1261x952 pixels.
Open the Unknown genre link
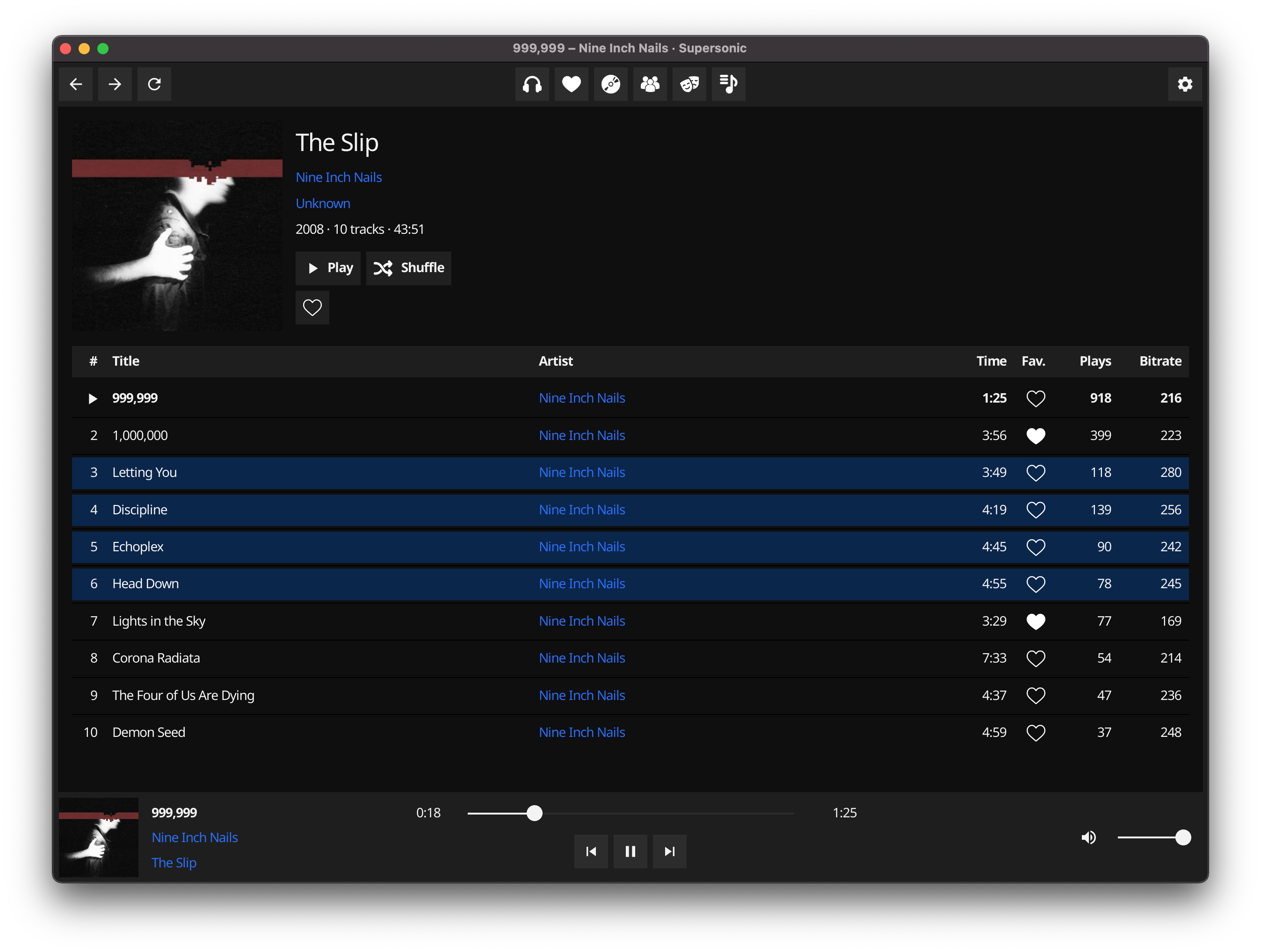pyautogui.click(x=323, y=203)
